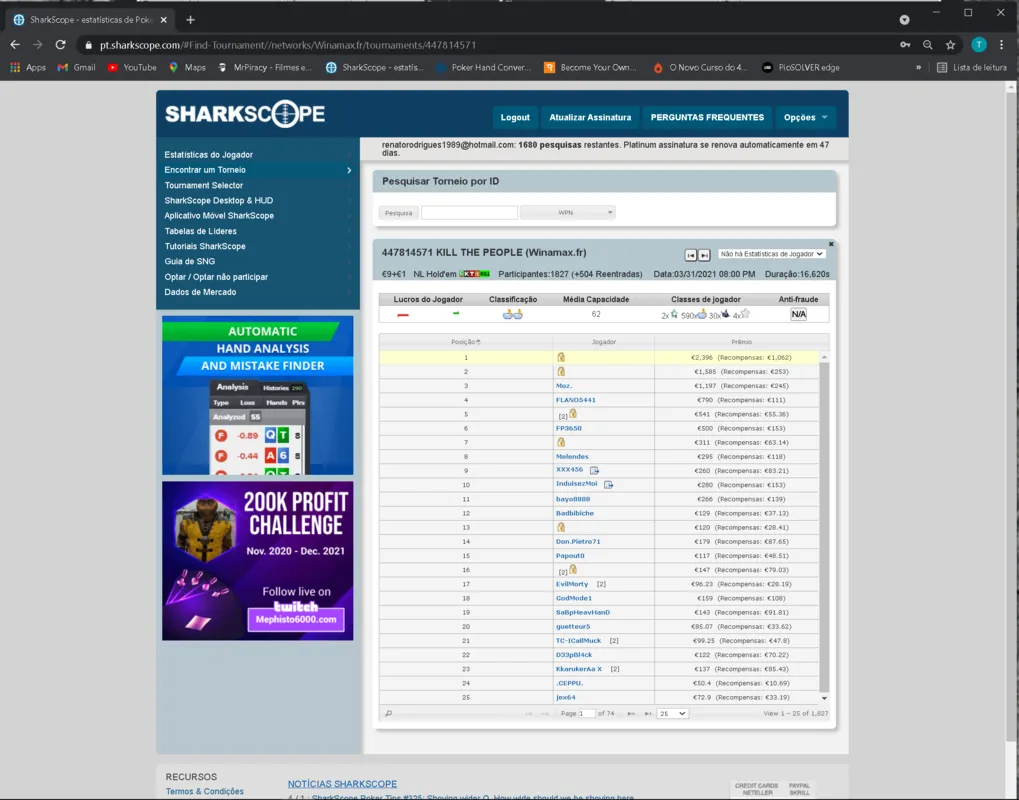Click the search magnifier icon under the table

click(x=389, y=713)
